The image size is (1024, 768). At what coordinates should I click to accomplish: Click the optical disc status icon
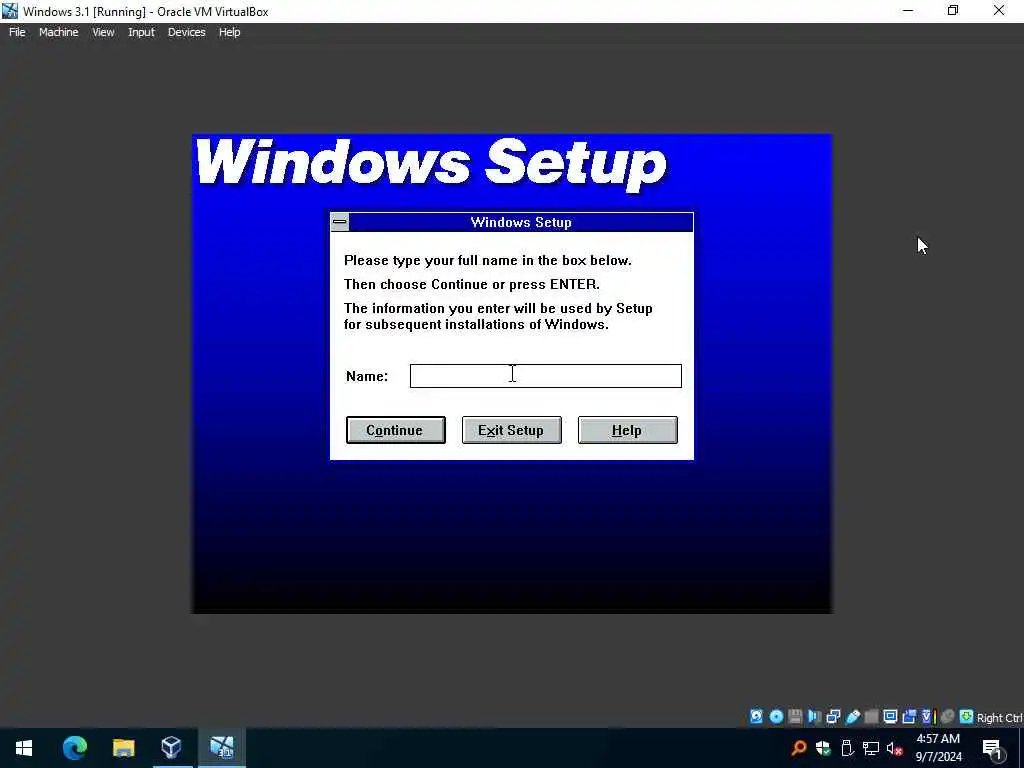click(776, 716)
